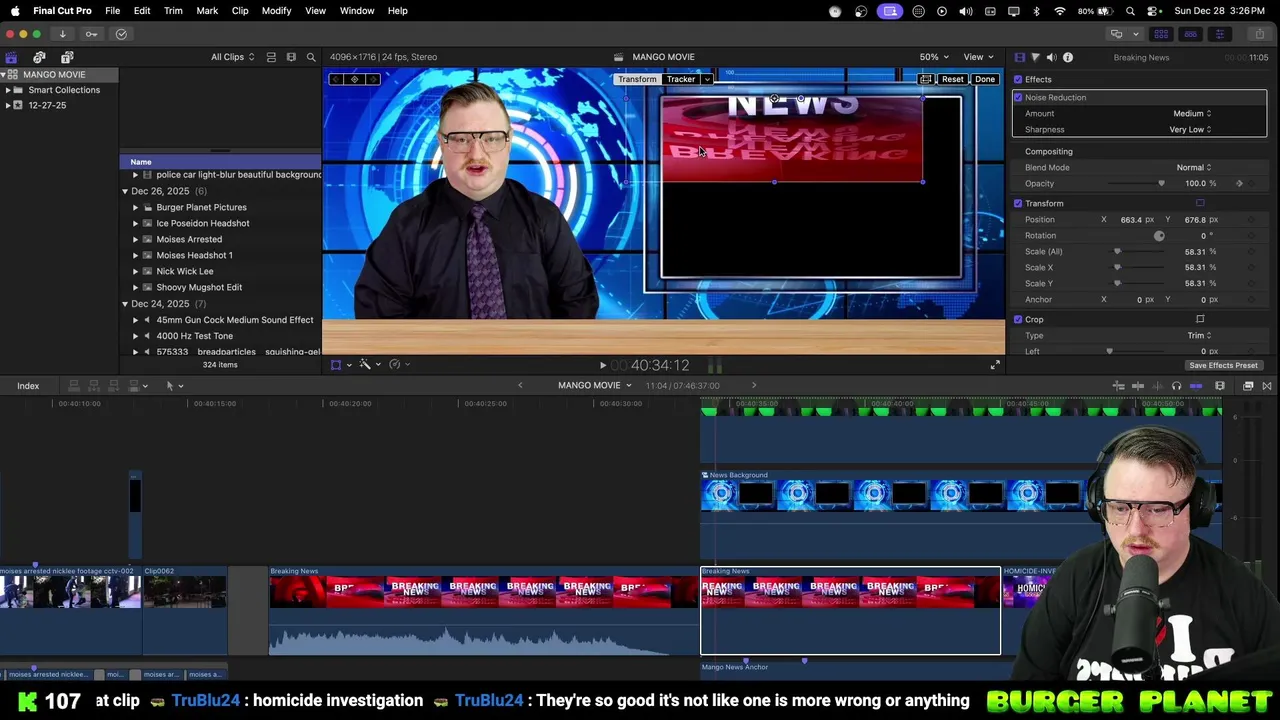Toggle Transform onscreen controls icon in inspector
Viewport: 1280px width, 720px height.
1200,203
